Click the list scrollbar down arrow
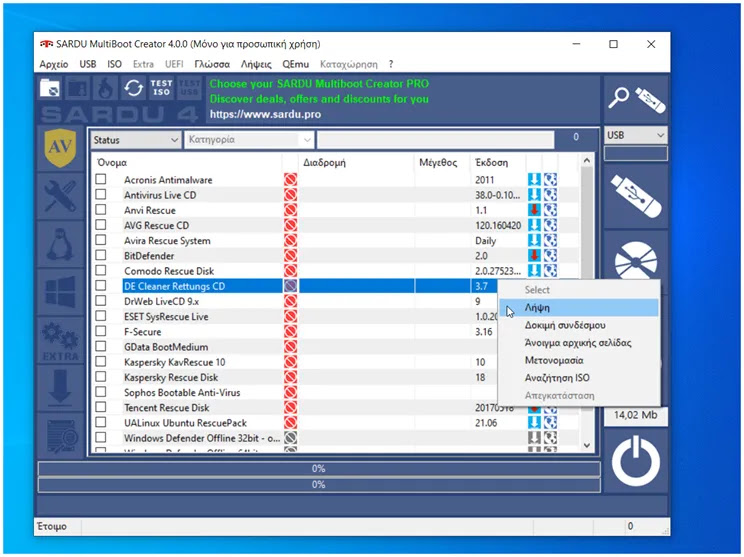The width and height of the screenshot is (744, 557). (x=587, y=445)
